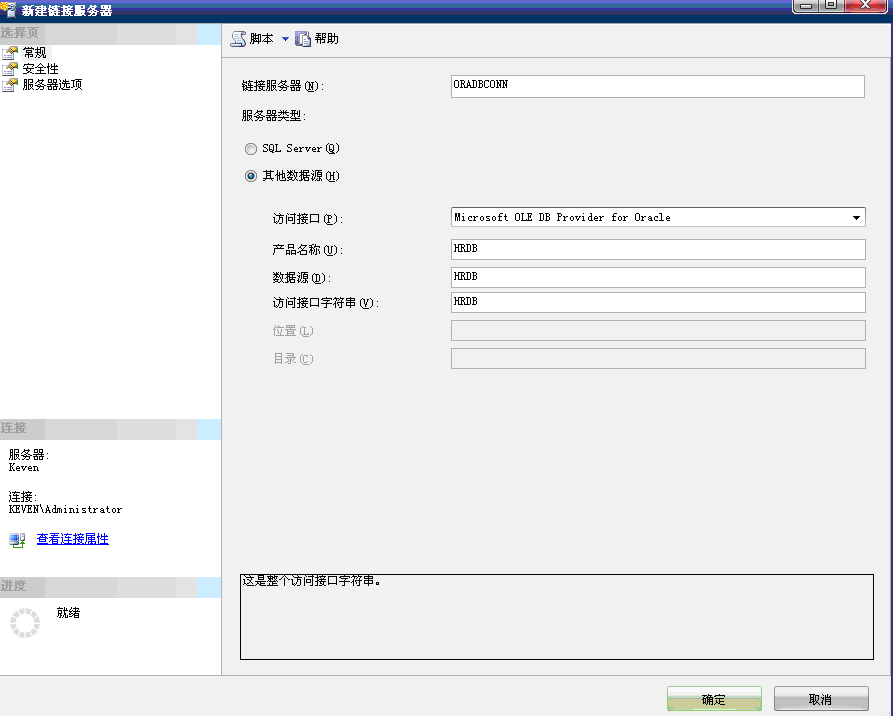The width and height of the screenshot is (893, 719).
Task: Click the 确定 (OK) button
Action: click(x=713, y=698)
